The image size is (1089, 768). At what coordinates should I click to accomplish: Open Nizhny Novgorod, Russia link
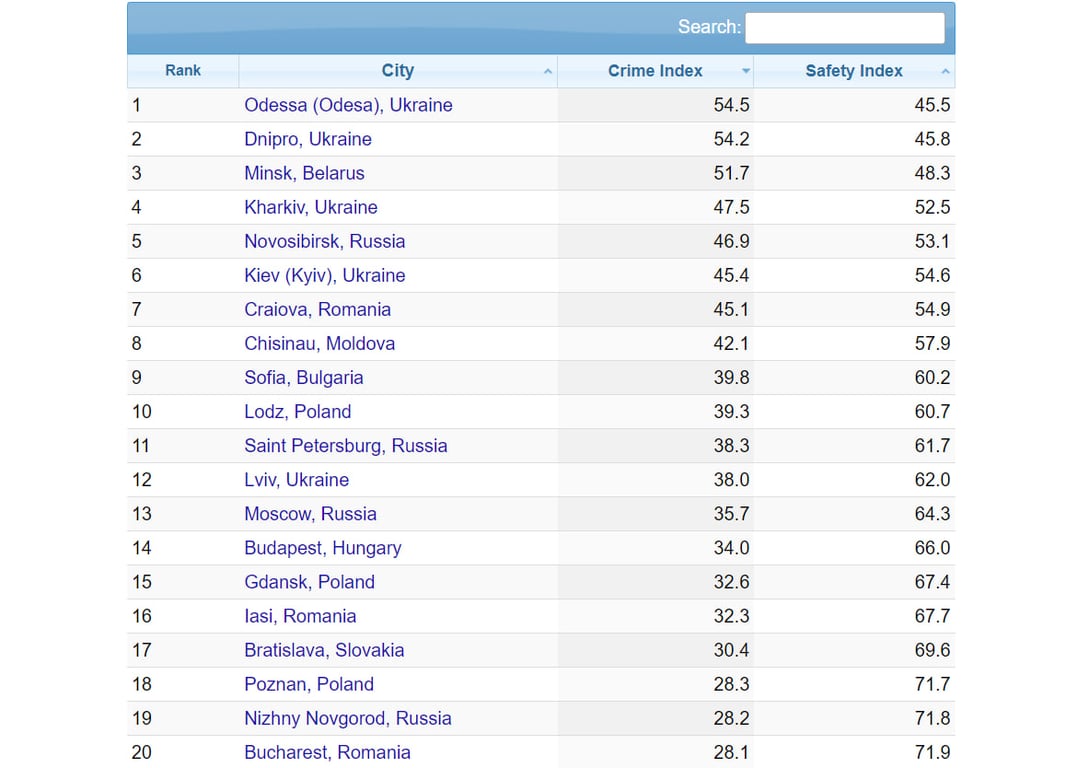click(x=348, y=718)
